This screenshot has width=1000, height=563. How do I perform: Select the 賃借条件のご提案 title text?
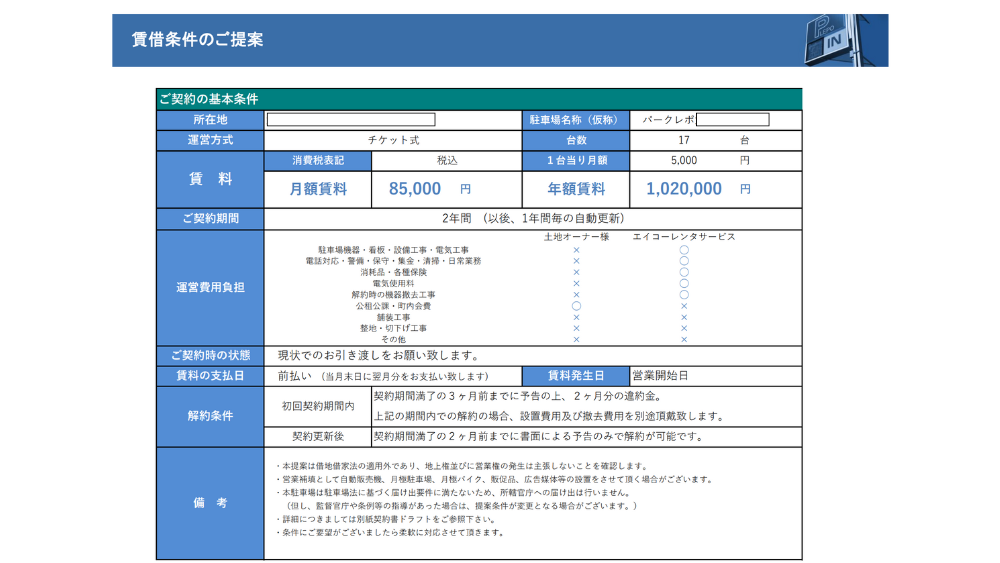(x=197, y=40)
